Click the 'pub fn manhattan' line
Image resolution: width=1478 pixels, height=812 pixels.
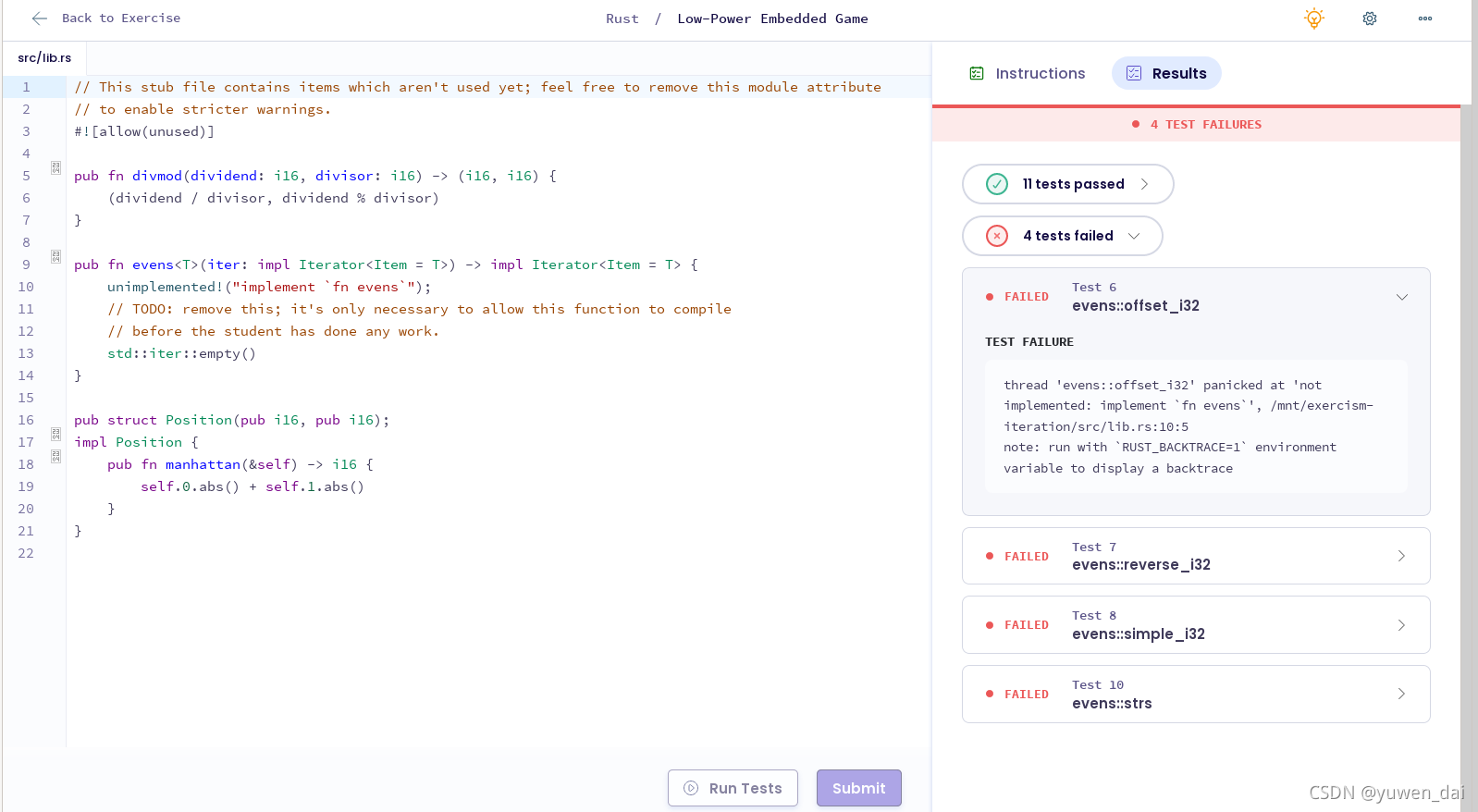click(240, 464)
